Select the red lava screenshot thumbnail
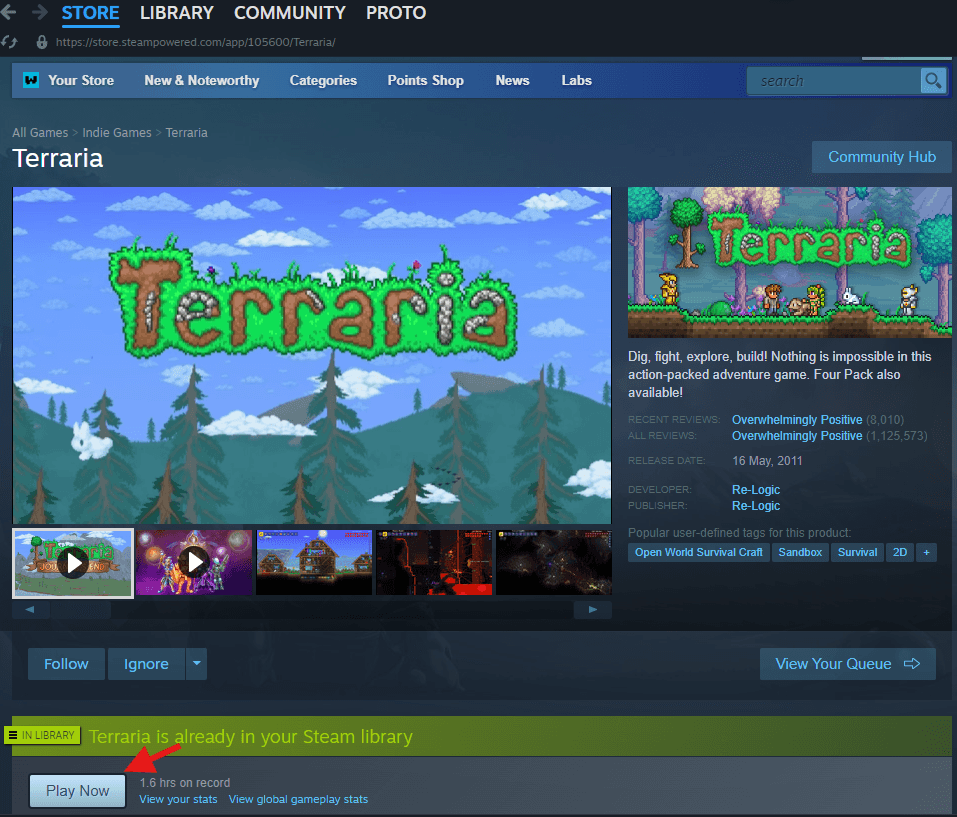This screenshot has height=817, width=957. 434,563
